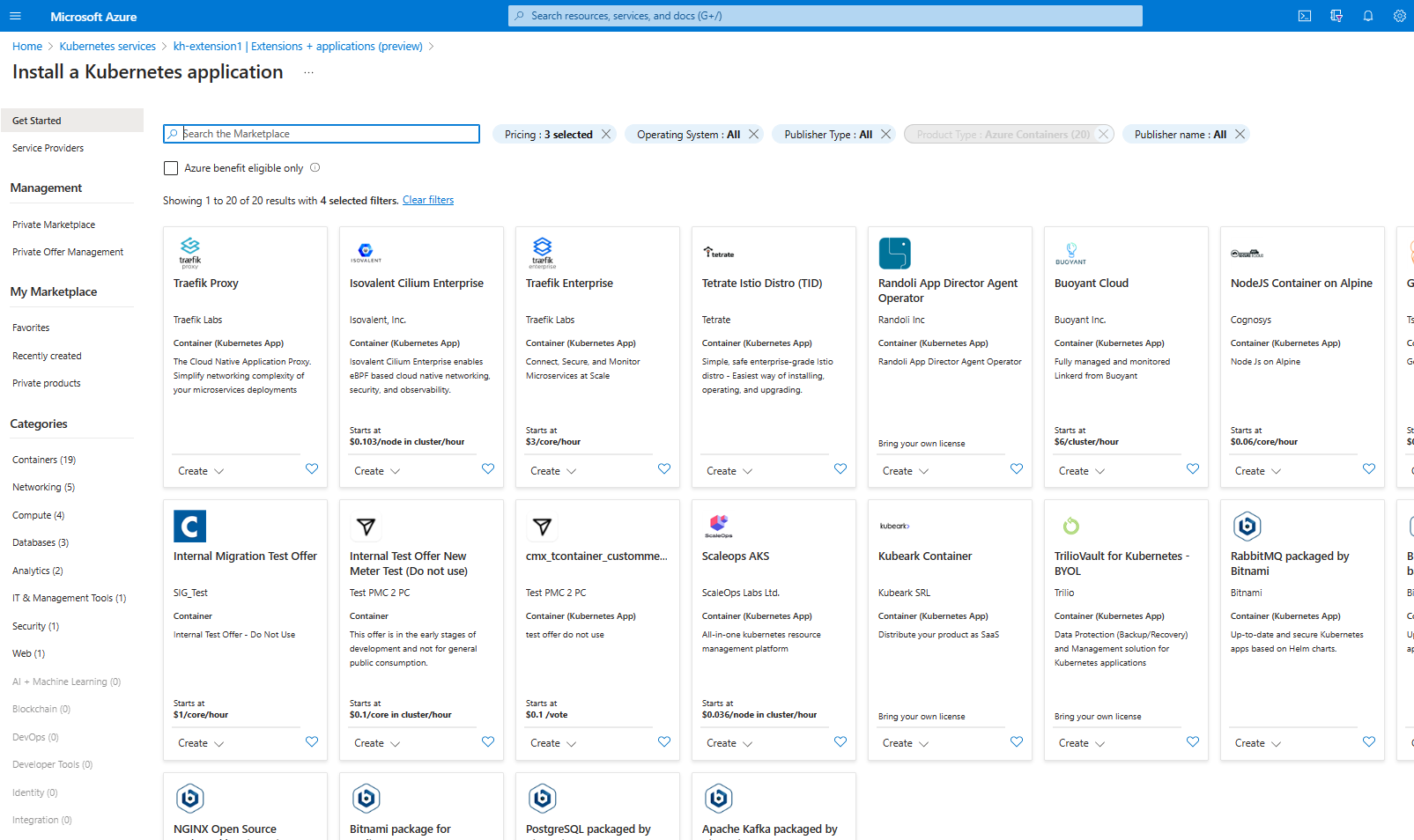Click the Scaleops AKS logo

[719, 526]
